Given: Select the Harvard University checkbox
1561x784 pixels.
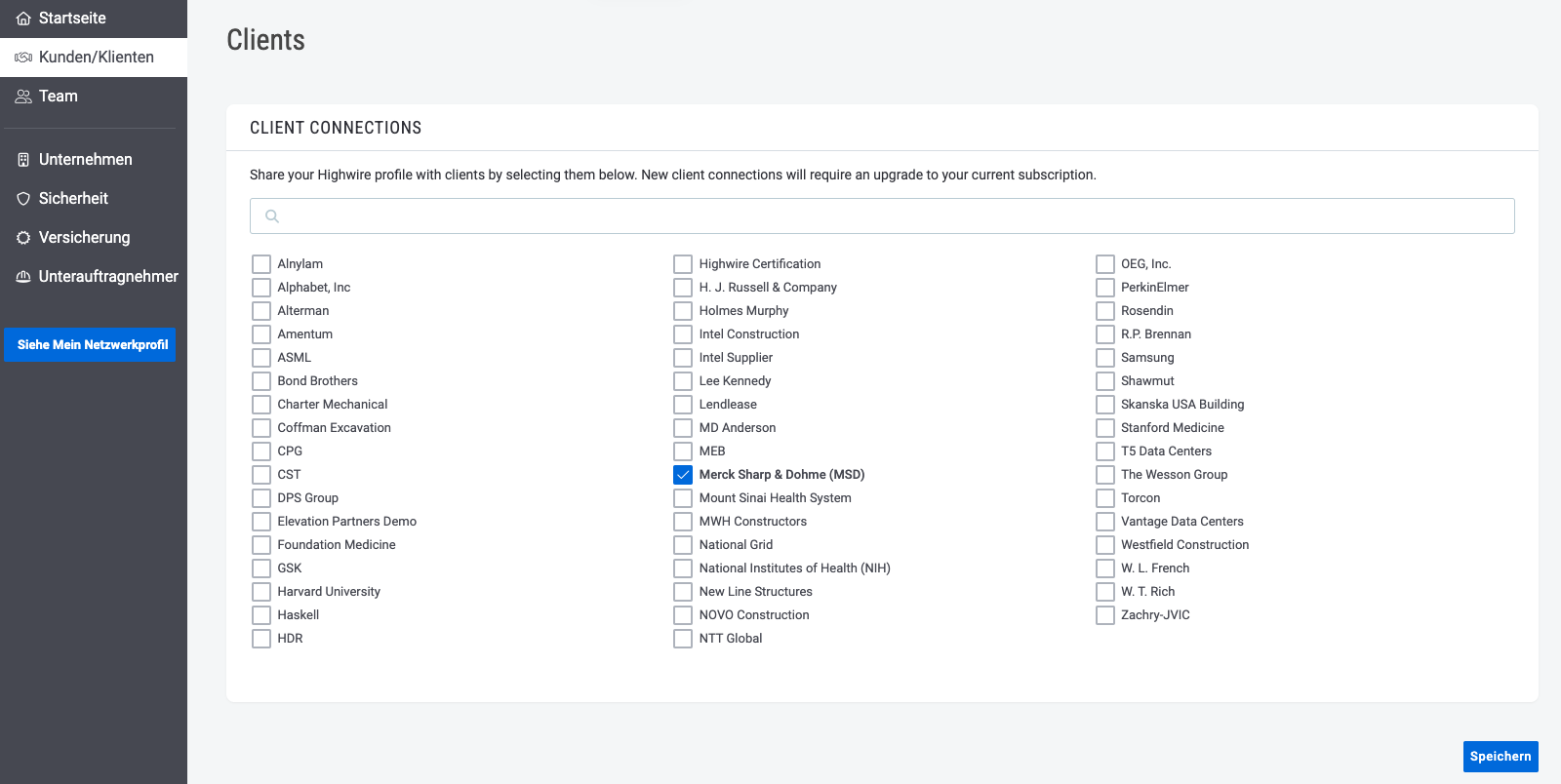Looking at the screenshot, I should (261, 592).
